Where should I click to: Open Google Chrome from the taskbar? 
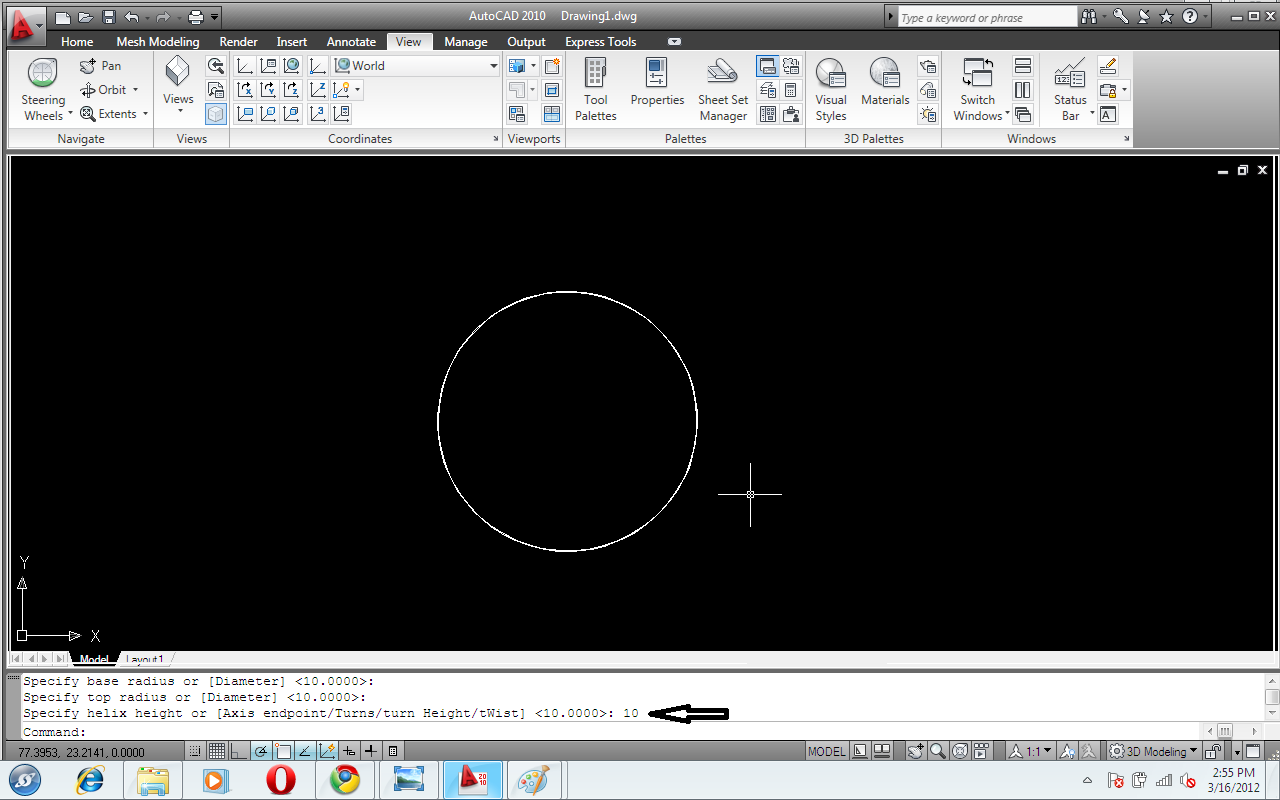click(346, 780)
